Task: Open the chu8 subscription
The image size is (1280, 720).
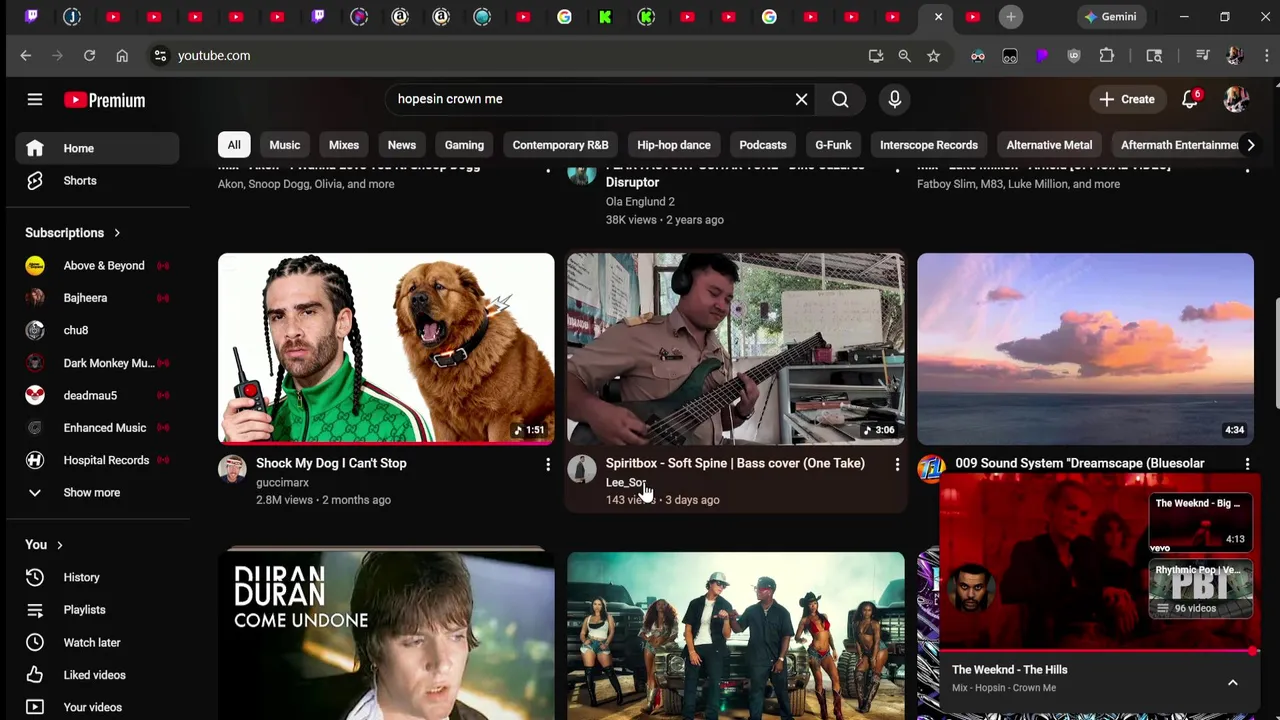Action: tap(98, 330)
